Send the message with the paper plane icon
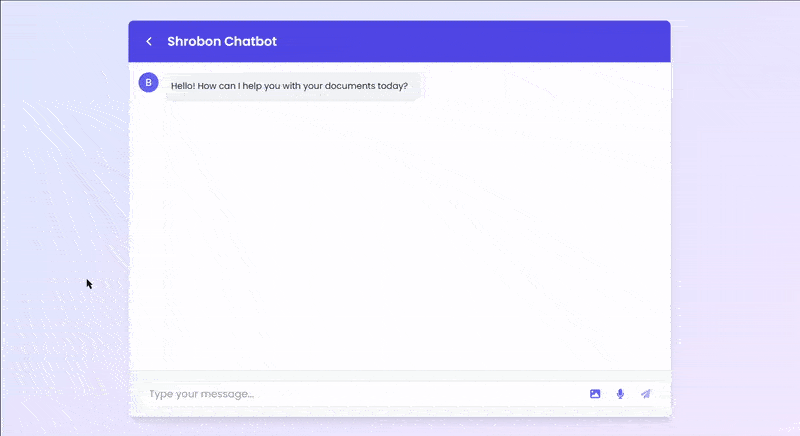The image size is (800, 436). pyautogui.click(x=646, y=394)
